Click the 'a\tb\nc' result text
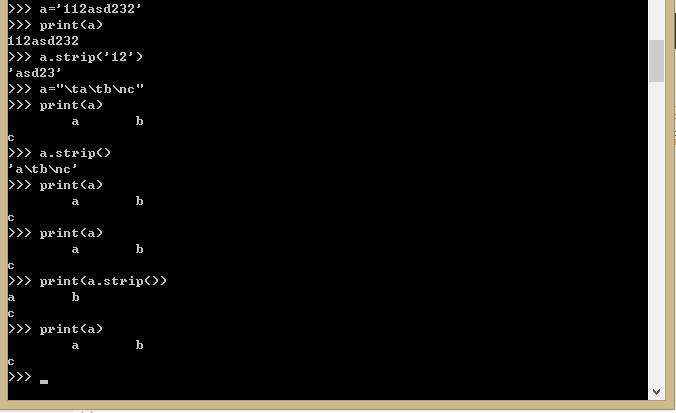This screenshot has width=676, height=413. coord(43,169)
